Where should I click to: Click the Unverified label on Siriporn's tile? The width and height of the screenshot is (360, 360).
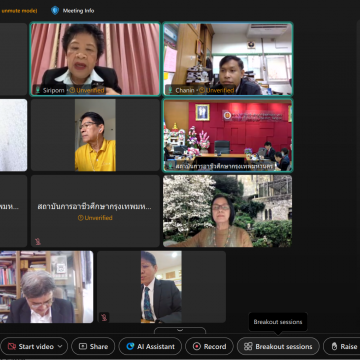click(x=87, y=90)
